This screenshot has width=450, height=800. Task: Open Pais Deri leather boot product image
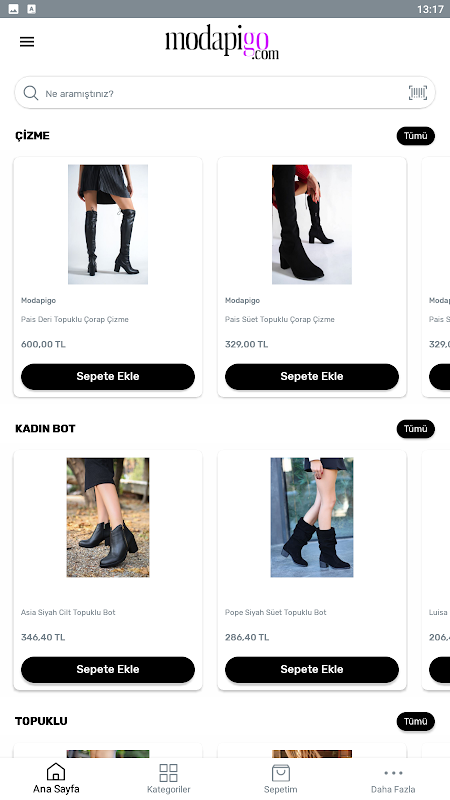108,224
